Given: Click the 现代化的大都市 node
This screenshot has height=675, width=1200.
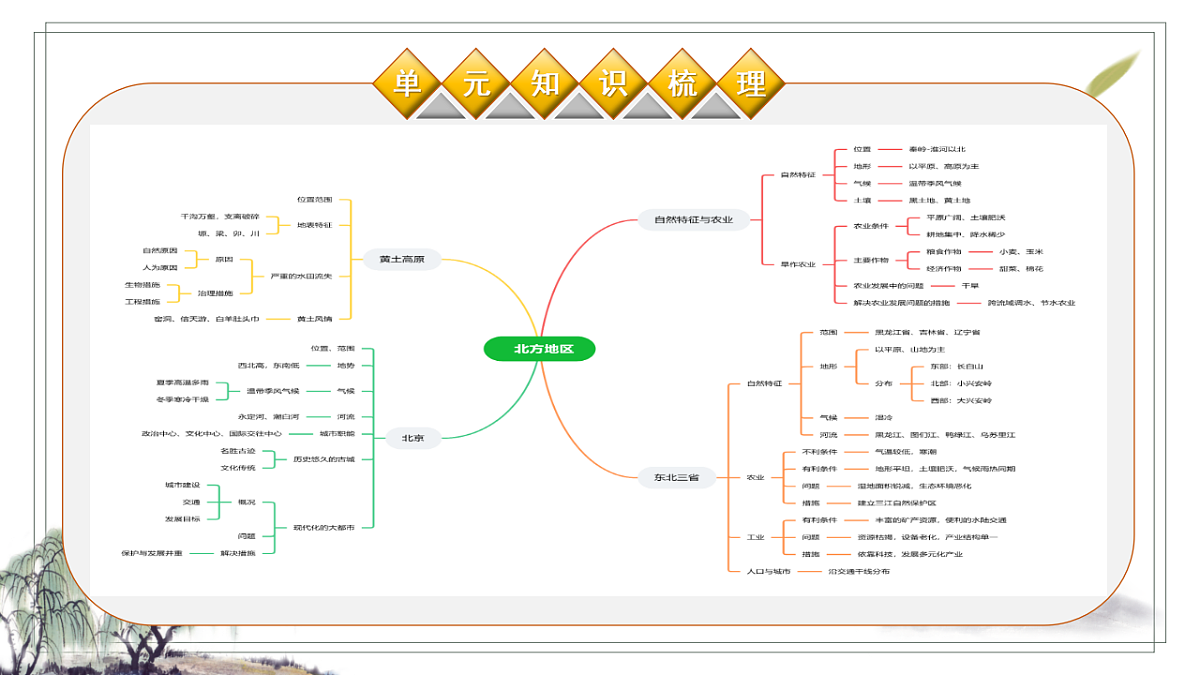Looking at the screenshot, I should click(324, 527).
